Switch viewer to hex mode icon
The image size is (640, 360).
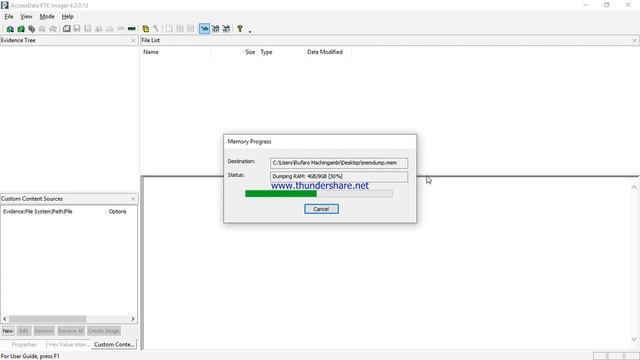click(226, 29)
